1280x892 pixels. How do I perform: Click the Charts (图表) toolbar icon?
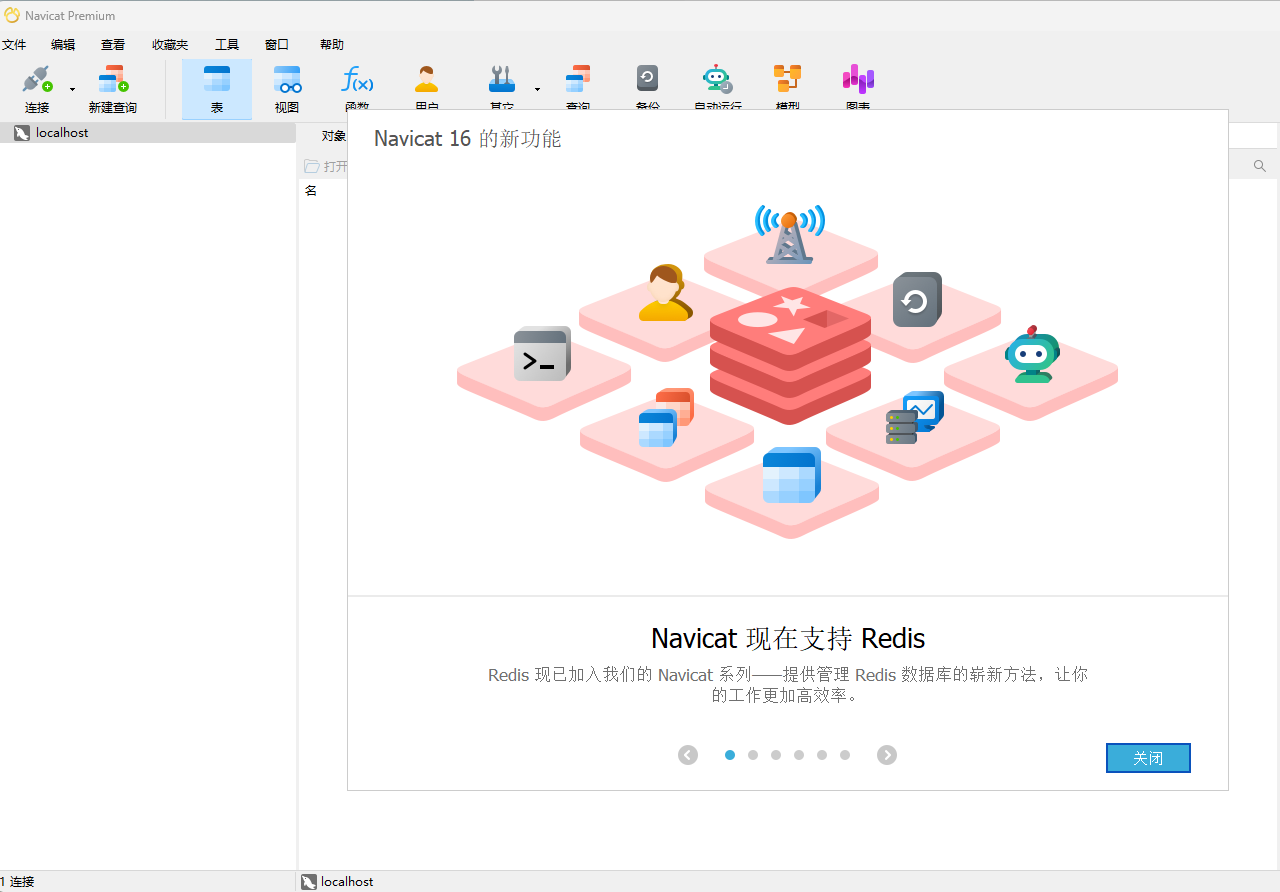pos(858,80)
